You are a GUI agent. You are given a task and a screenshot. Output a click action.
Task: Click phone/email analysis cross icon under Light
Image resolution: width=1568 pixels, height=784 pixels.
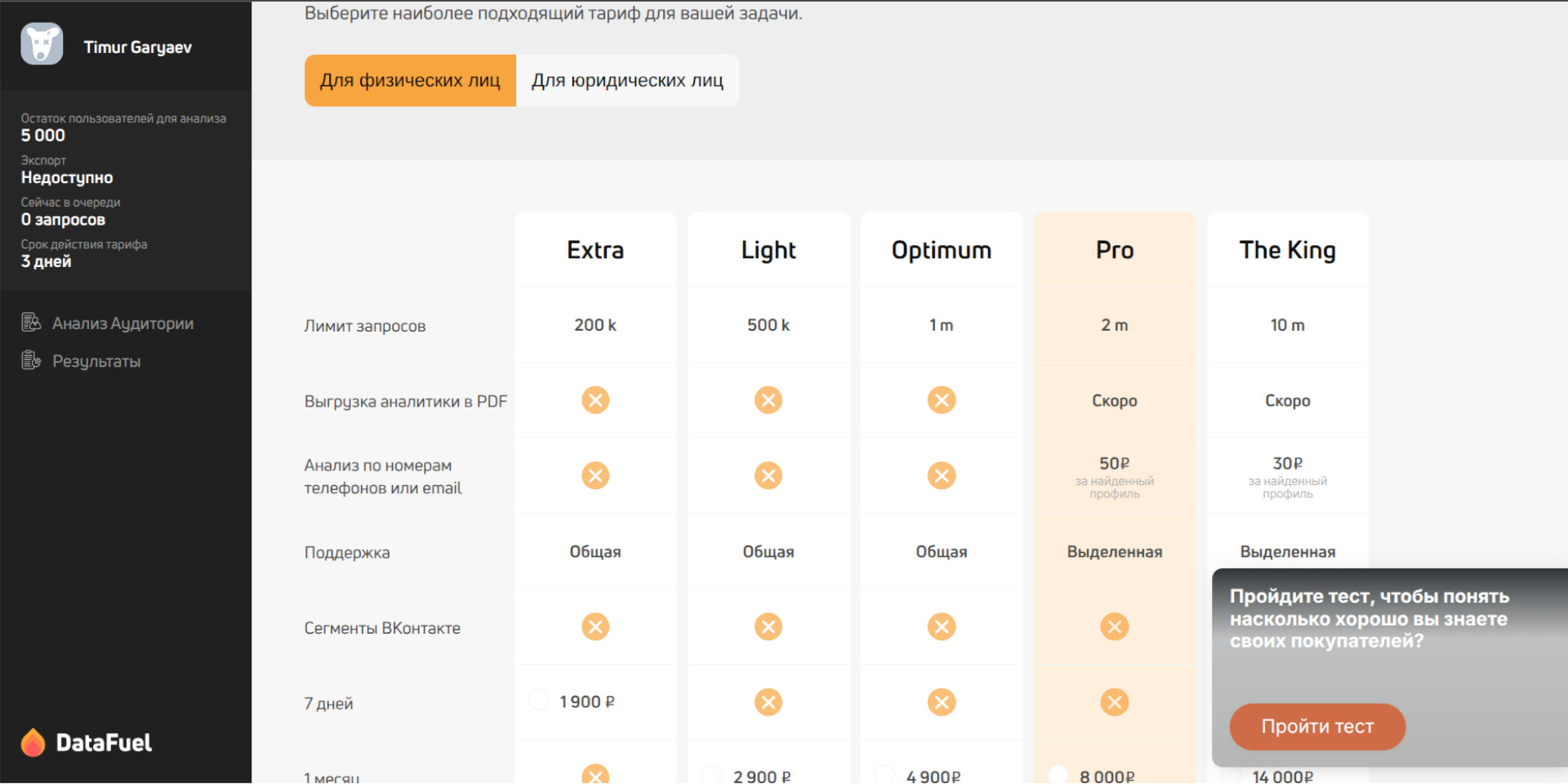click(768, 475)
